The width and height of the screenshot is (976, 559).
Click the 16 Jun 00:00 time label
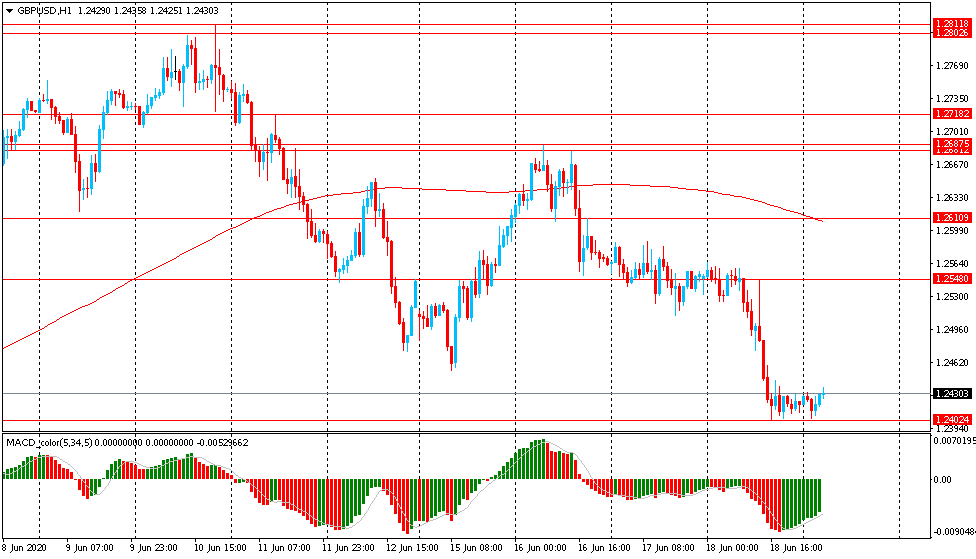(540, 548)
